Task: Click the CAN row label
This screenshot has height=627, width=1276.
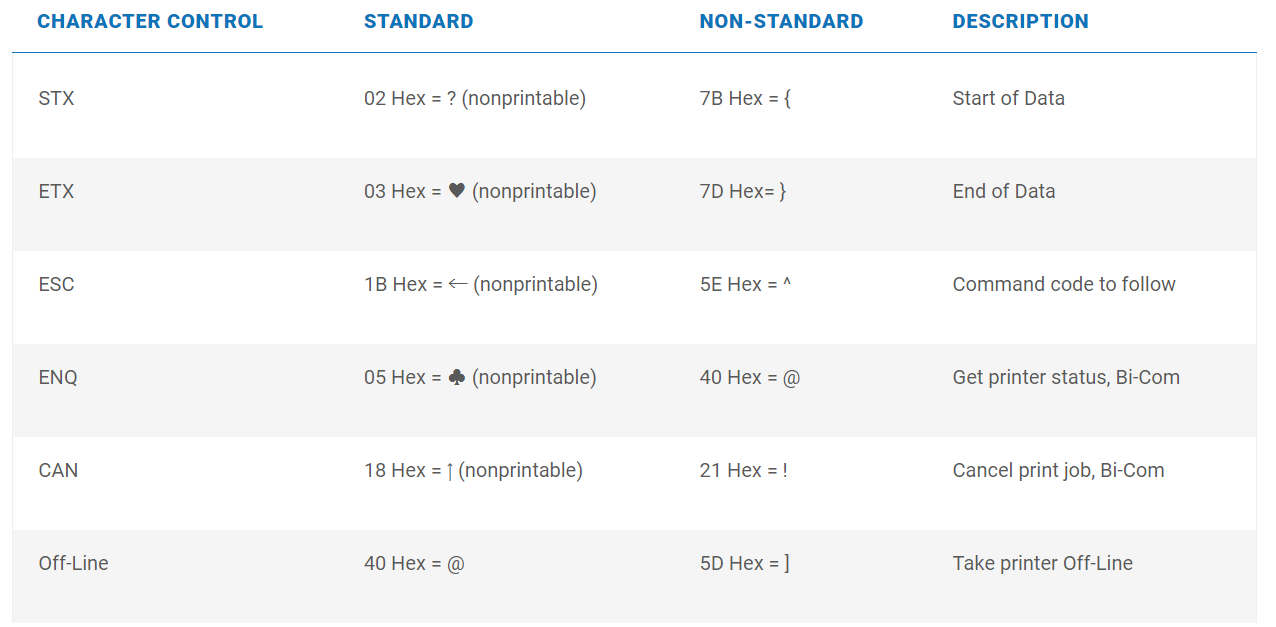Action: [x=58, y=470]
